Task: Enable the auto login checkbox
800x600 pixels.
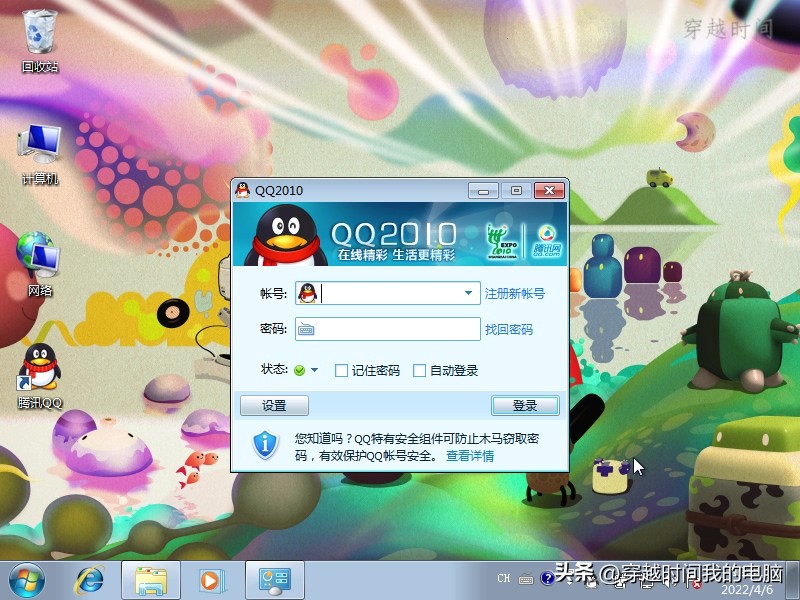Action: [419, 370]
